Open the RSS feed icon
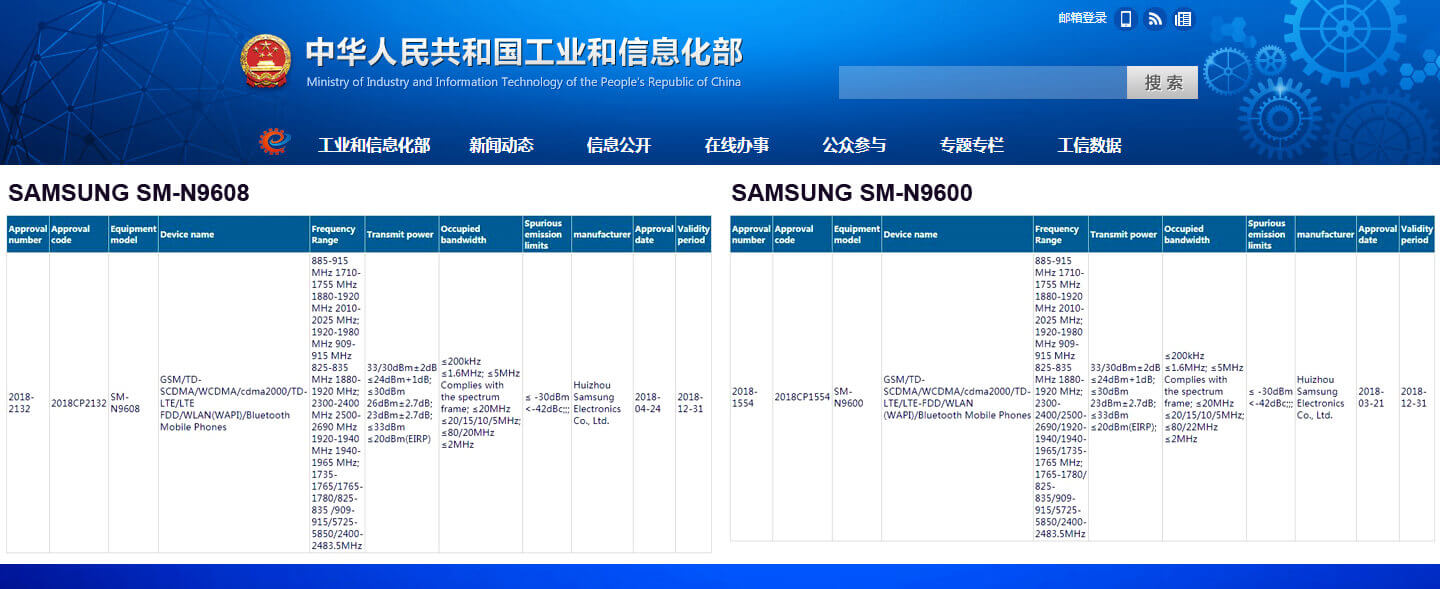Viewport: 1440px width, 589px height. click(x=1155, y=19)
